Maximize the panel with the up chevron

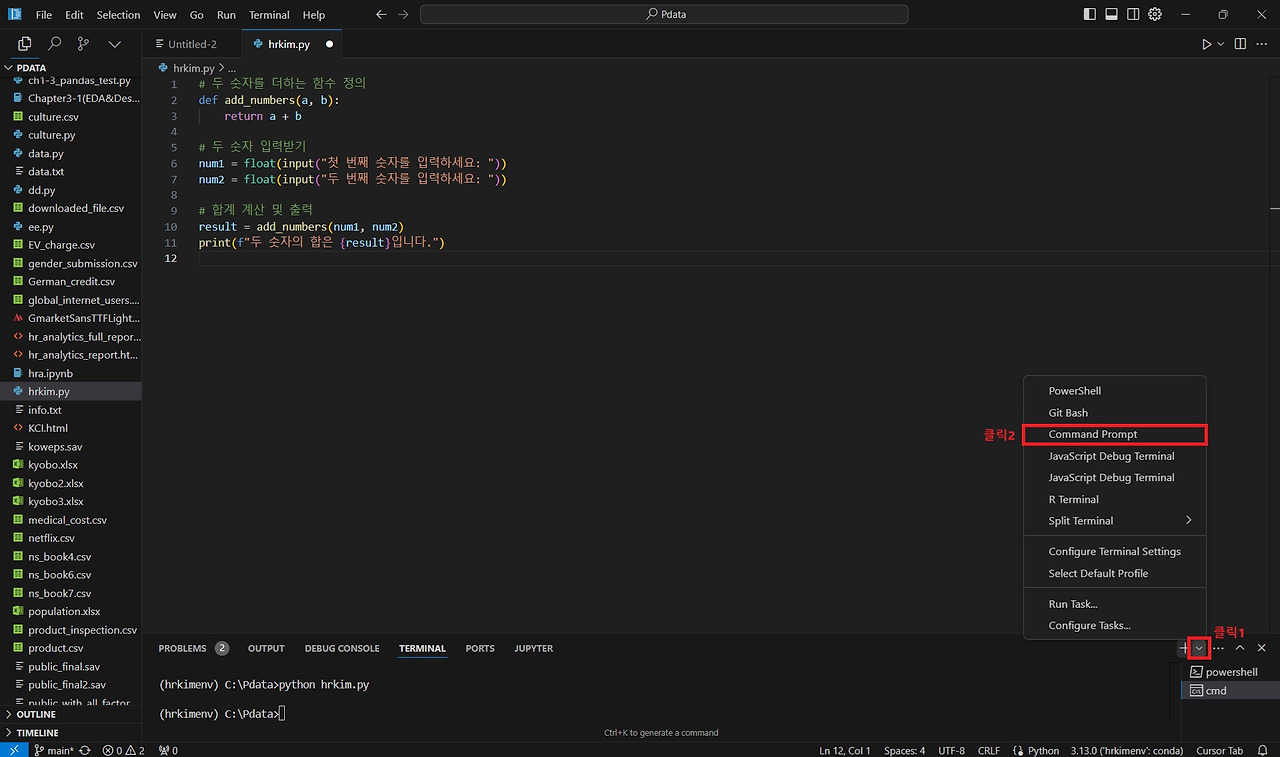point(1240,648)
